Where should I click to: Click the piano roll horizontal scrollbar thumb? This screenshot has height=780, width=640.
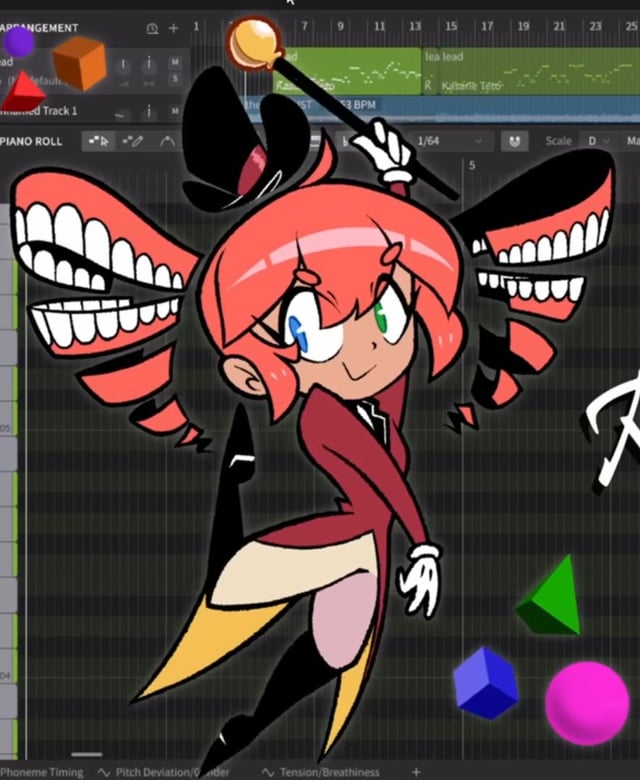pos(87,755)
